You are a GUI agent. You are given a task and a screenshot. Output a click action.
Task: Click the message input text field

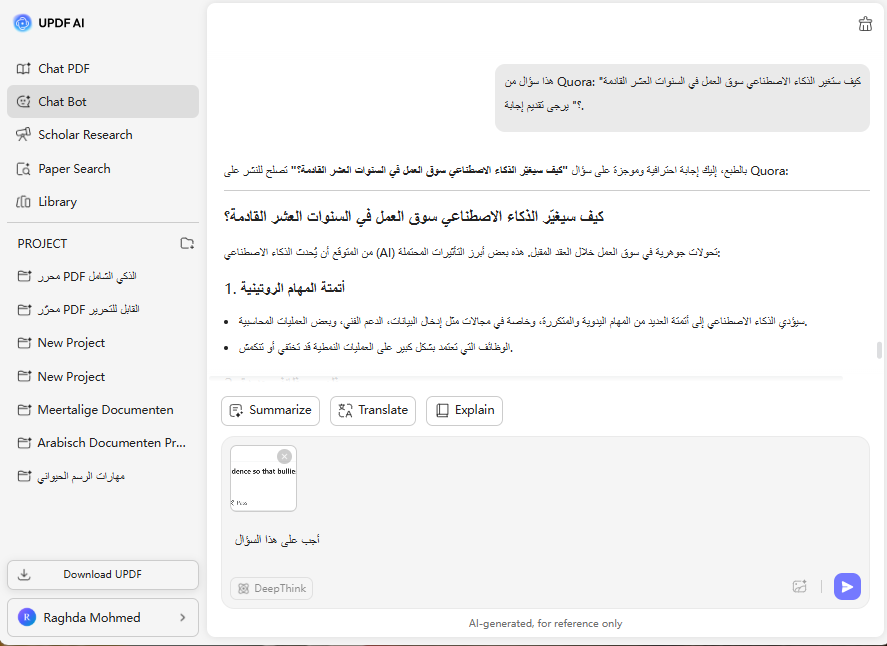click(x=545, y=540)
